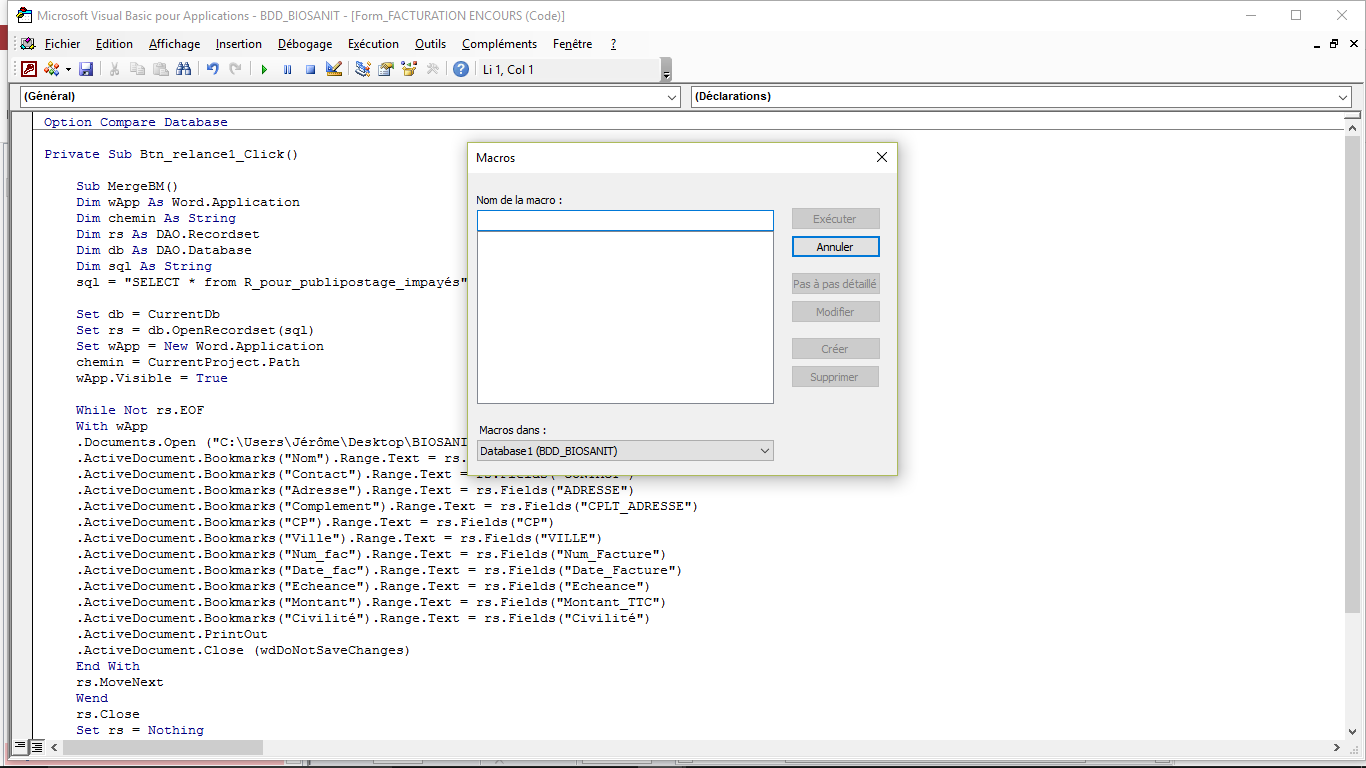Toggle Design Mode icon
1366x768 pixels.
click(x=334, y=69)
